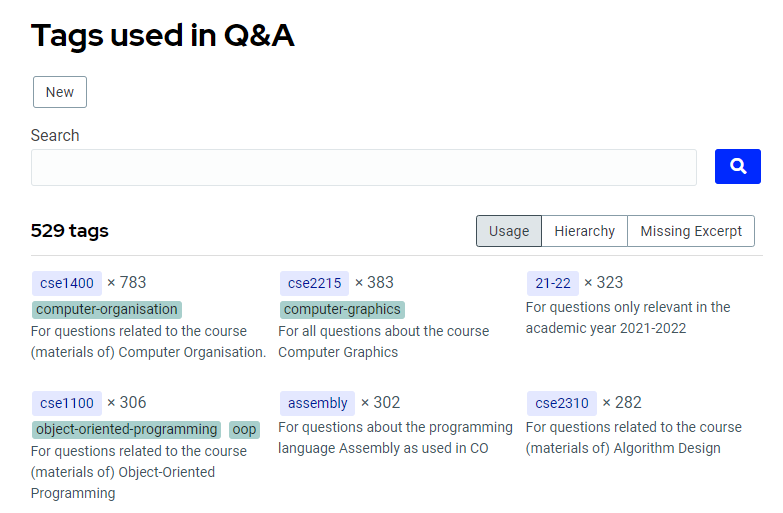Open the assembly tag
783x513 pixels.
(x=317, y=403)
